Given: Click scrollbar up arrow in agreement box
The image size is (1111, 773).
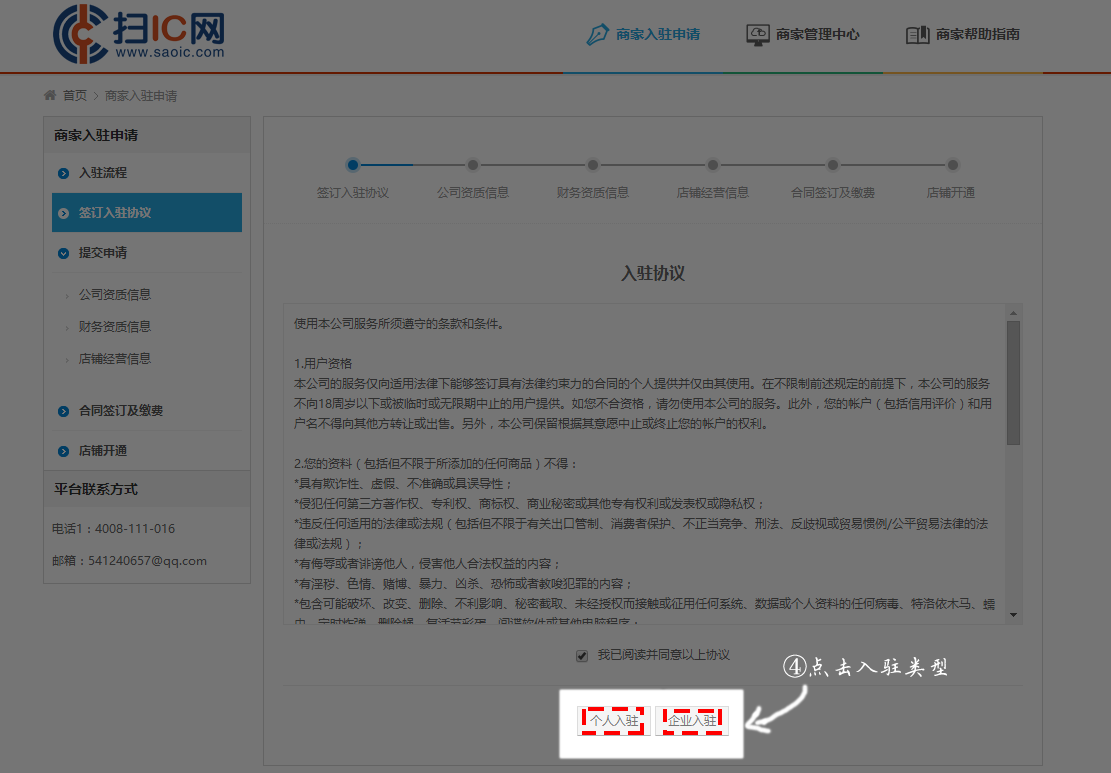Looking at the screenshot, I should 1013,312.
